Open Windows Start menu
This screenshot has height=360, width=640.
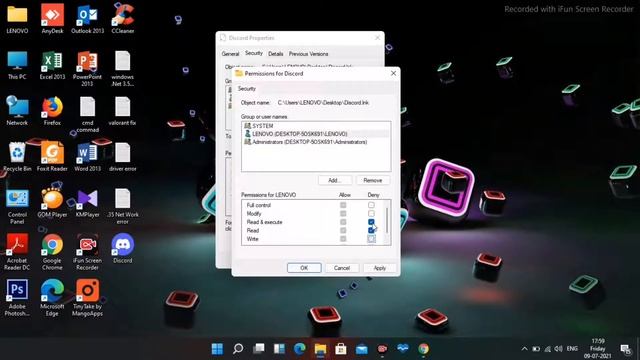coord(217,349)
